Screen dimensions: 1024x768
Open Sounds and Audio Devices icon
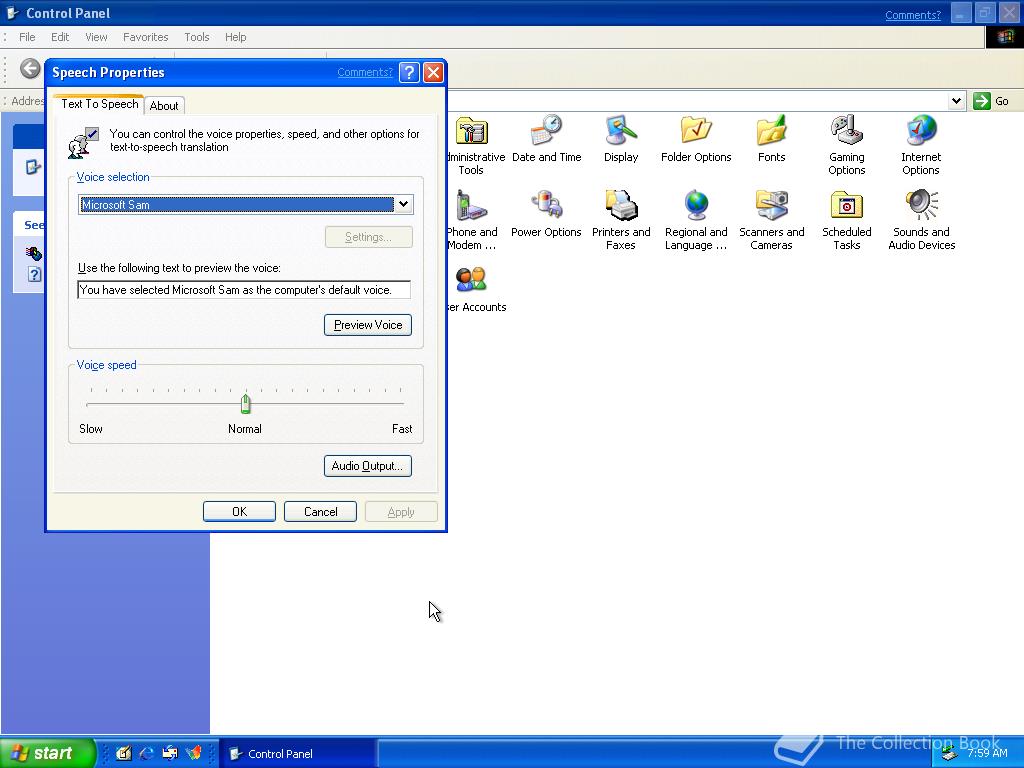(921, 206)
